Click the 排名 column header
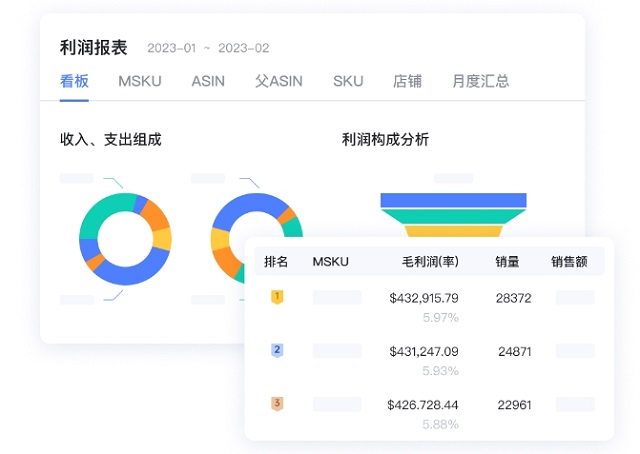Screen dimensions: 640x454 pyautogui.click(x=276, y=261)
